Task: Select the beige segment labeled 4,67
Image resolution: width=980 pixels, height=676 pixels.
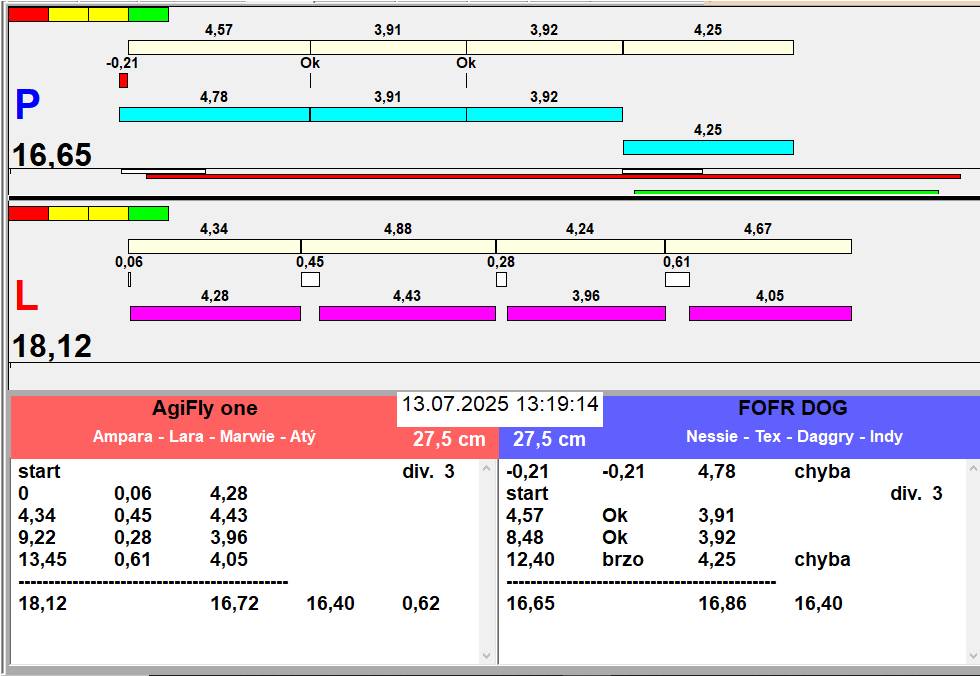Action: tap(758, 246)
